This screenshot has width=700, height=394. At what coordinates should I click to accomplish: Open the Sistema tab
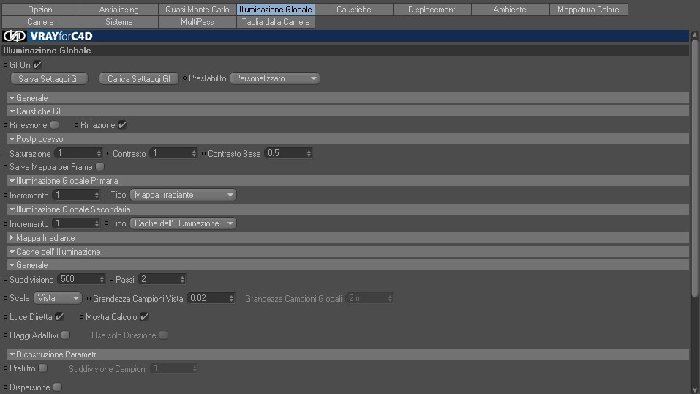click(x=119, y=22)
